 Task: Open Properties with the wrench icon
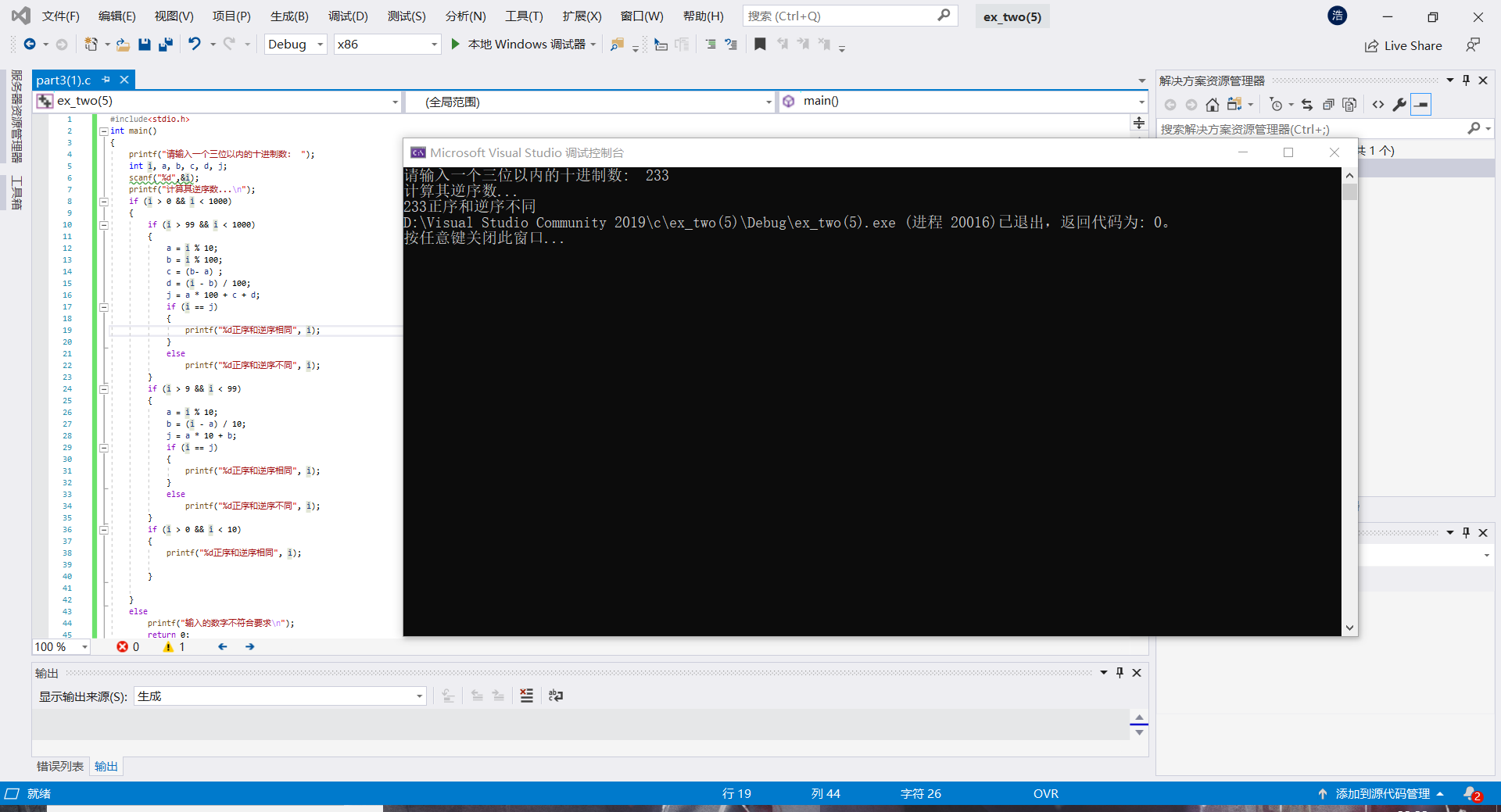(1399, 105)
